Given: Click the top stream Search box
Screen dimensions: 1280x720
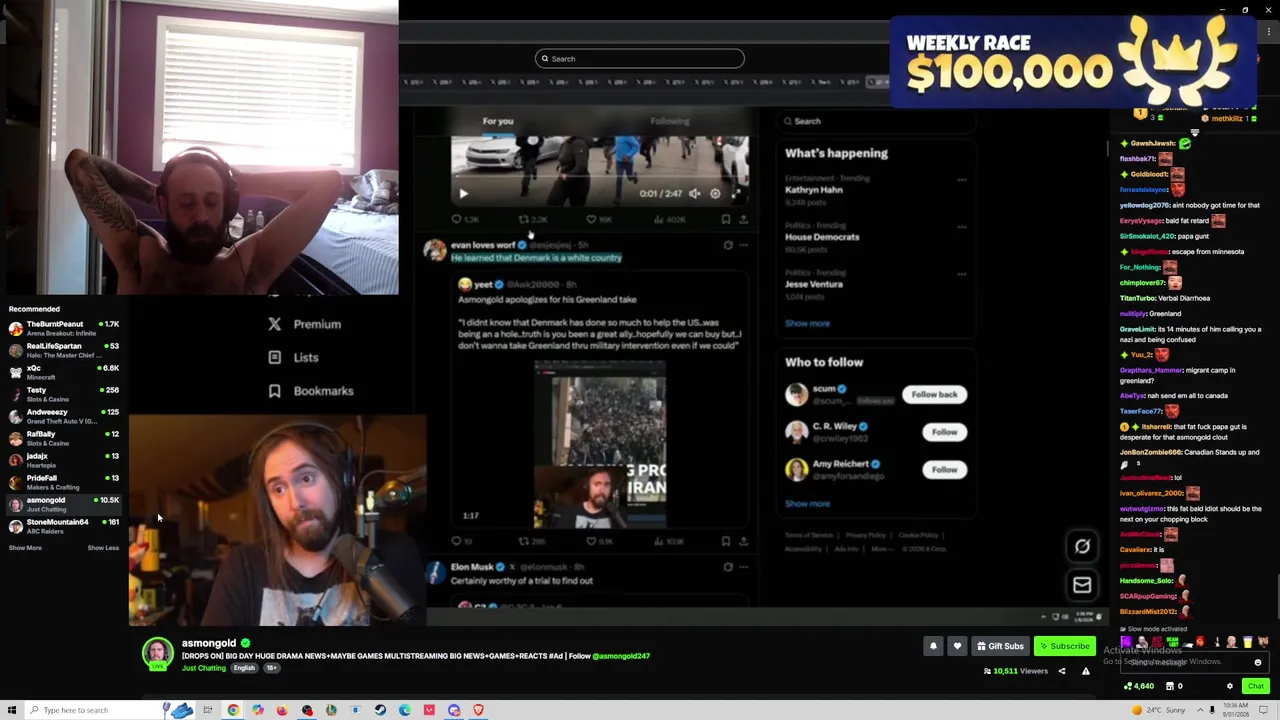Looking at the screenshot, I should (640, 59).
